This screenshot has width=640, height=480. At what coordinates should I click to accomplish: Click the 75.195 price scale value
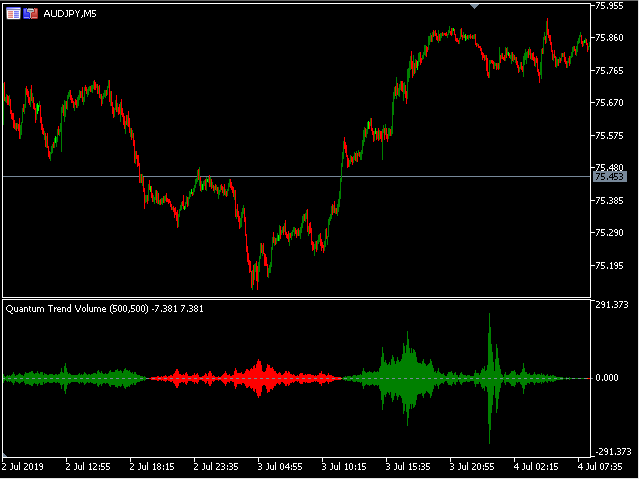click(609, 266)
